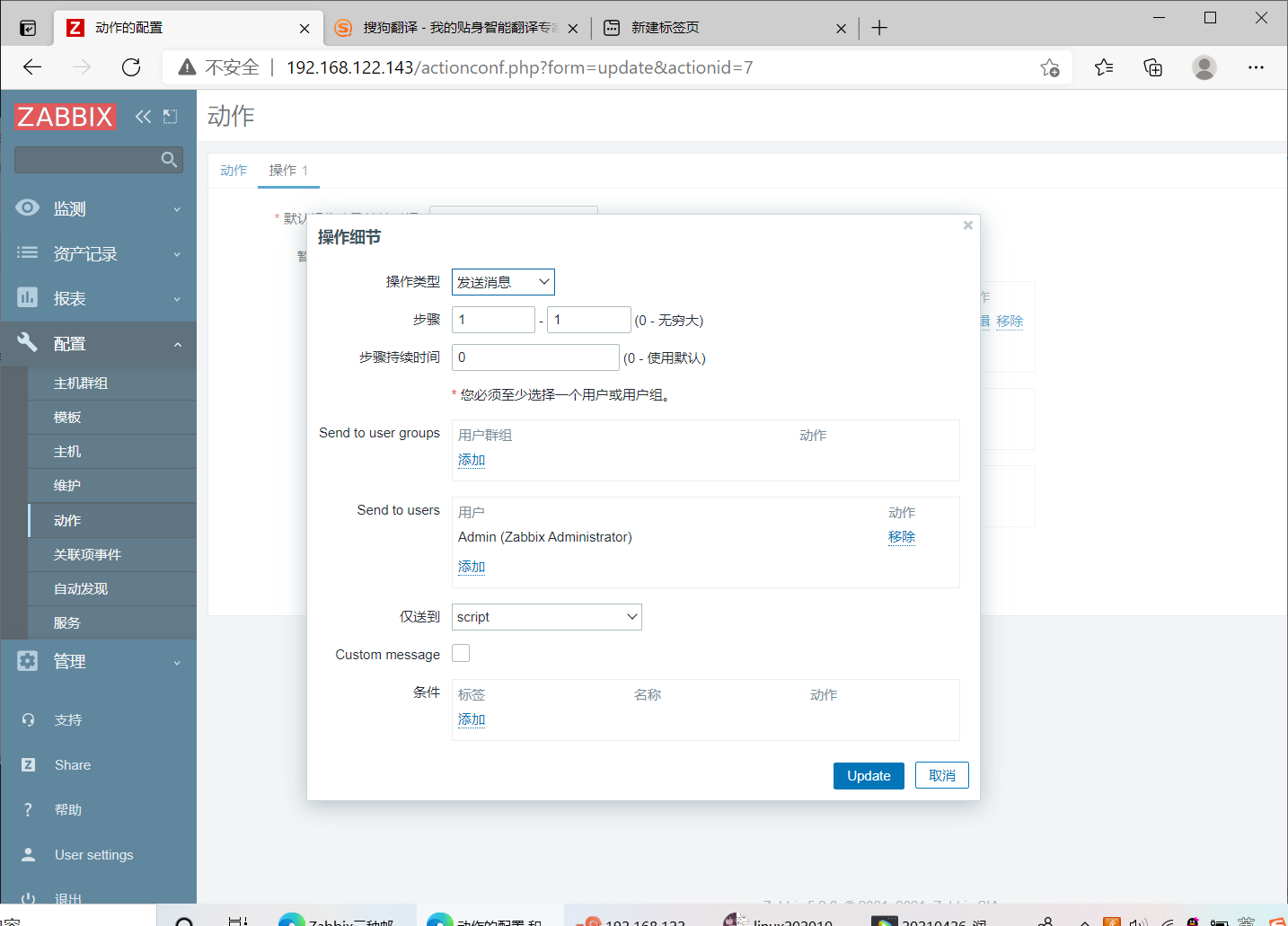Click the second 步骤 input field

[x=589, y=320]
